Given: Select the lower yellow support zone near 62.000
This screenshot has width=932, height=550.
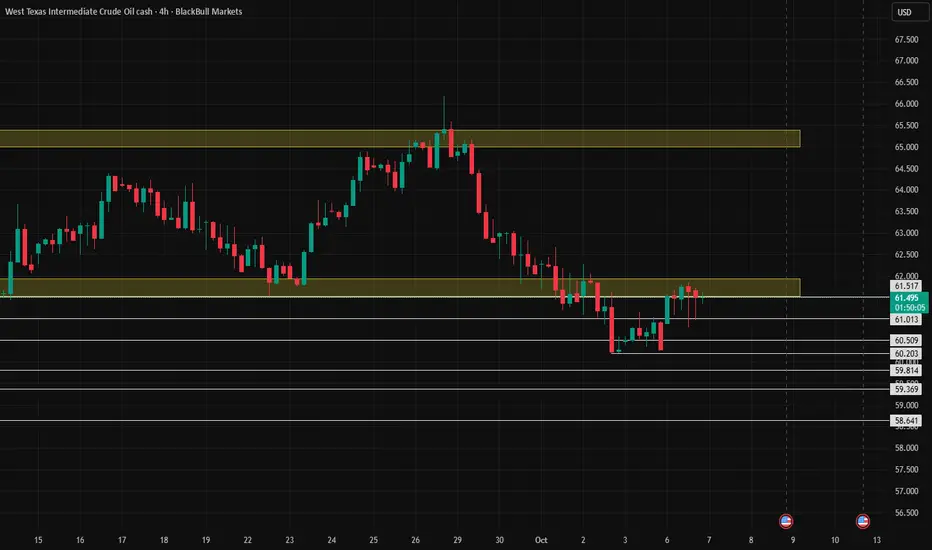Looking at the screenshot, I should [x=400, y=287].
